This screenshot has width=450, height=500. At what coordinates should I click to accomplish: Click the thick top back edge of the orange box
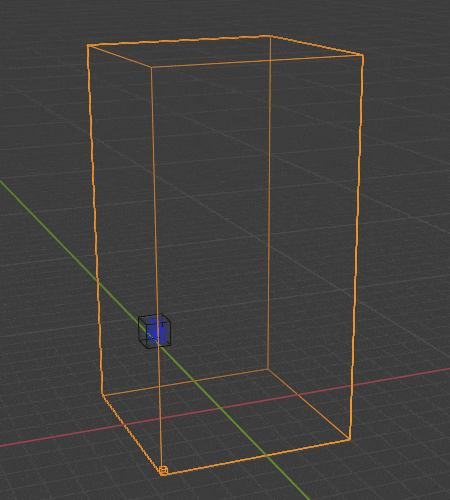coord(179,40)
